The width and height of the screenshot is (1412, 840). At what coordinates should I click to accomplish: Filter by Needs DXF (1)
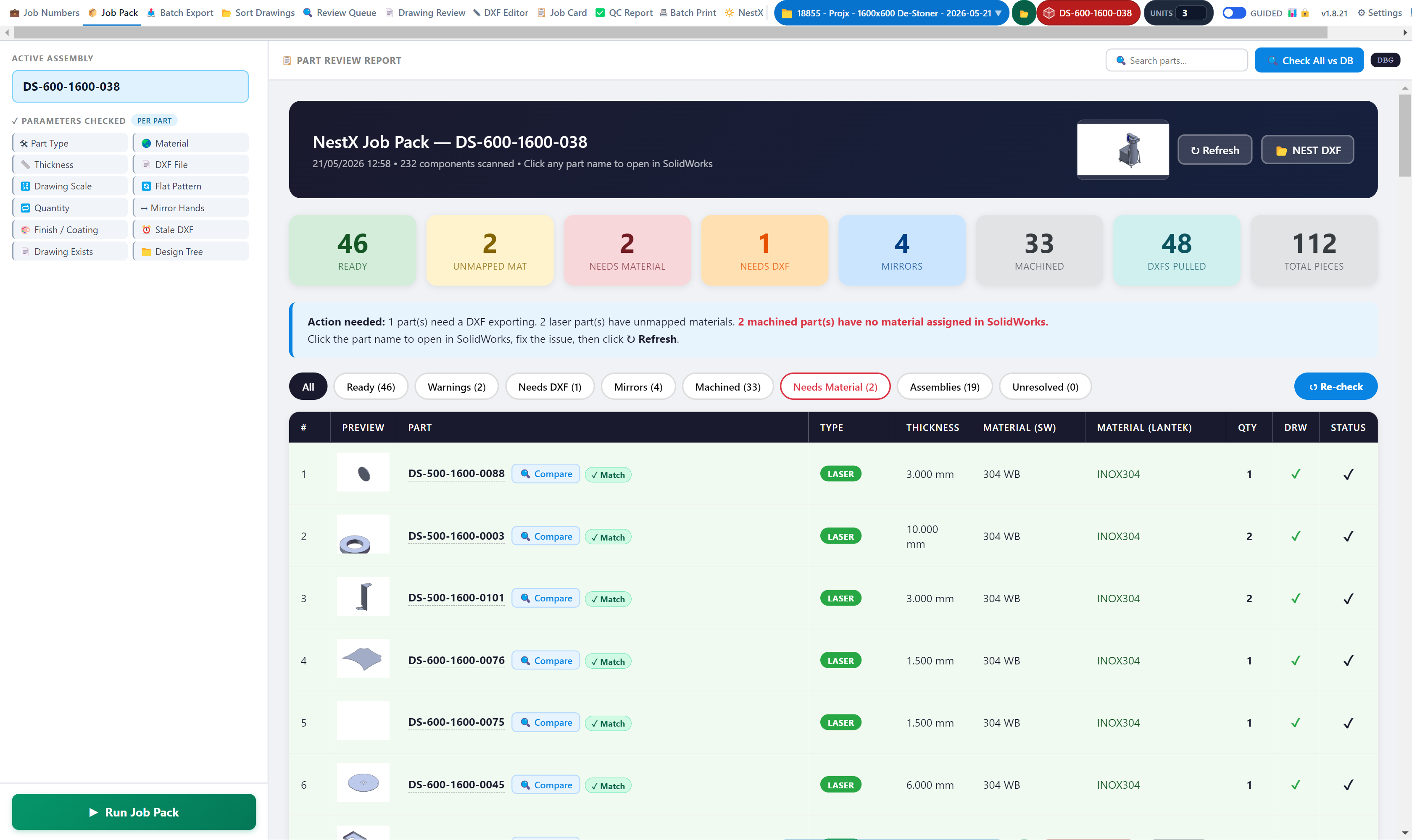tap(550, 386)
